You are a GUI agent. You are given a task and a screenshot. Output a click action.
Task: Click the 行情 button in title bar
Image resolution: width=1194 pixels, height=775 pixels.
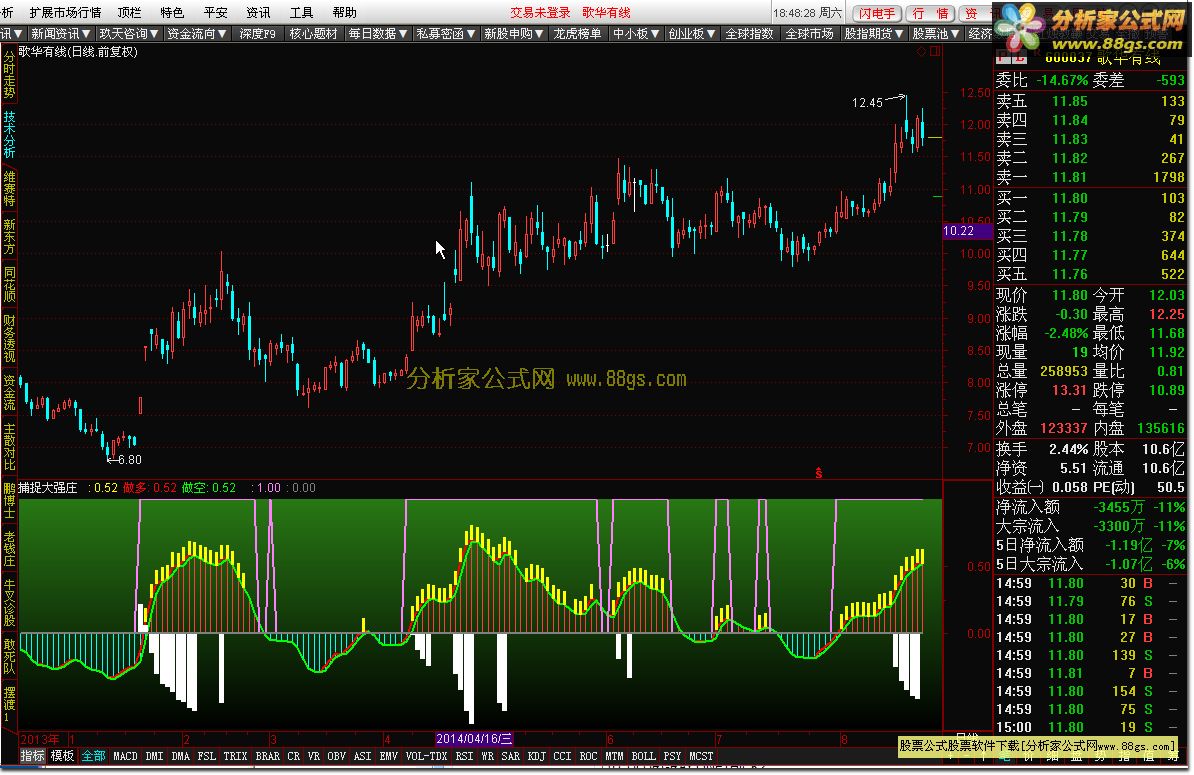coord(931,13)
